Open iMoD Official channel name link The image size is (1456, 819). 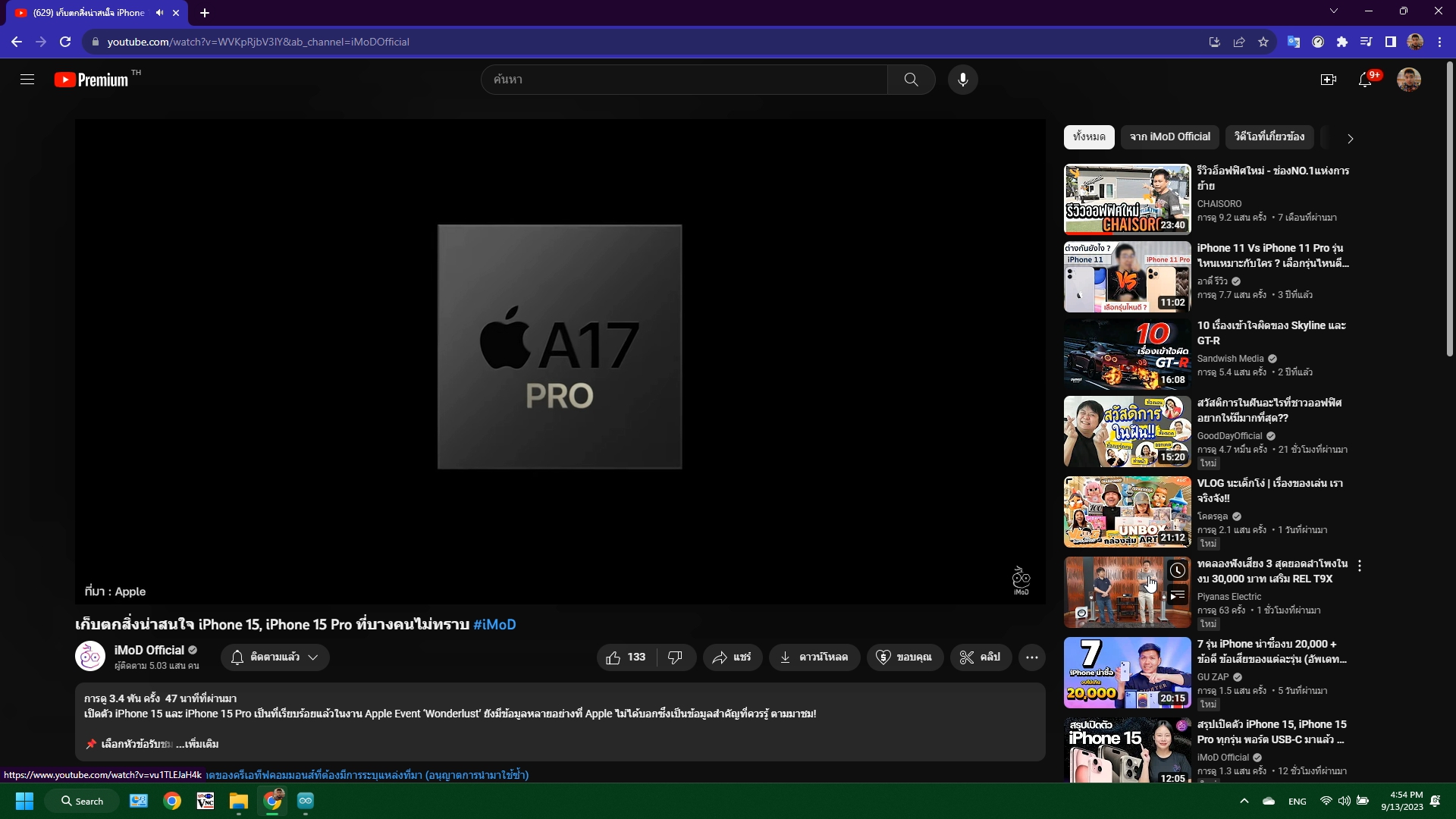pyautogui.click(x=149, y=650)
